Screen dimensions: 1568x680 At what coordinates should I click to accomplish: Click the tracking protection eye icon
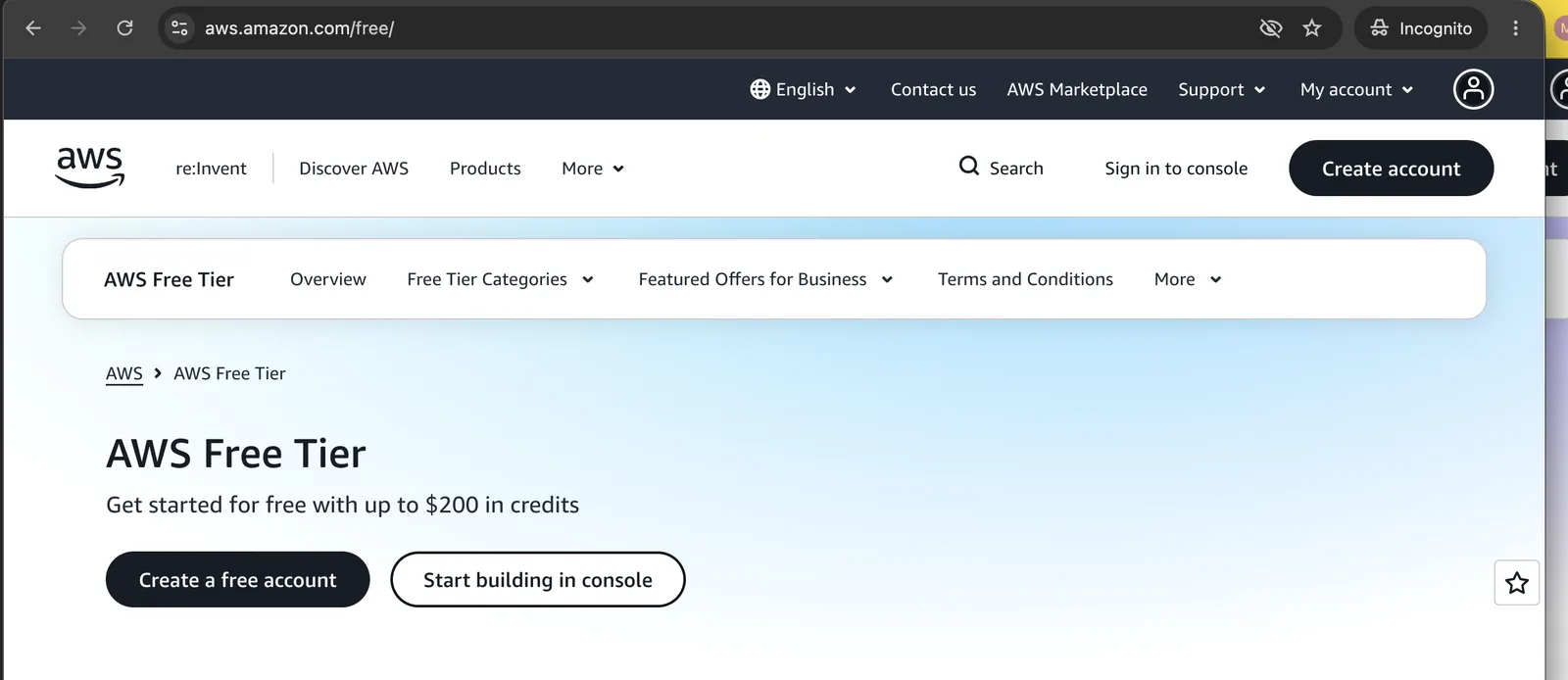point(1271,28)
